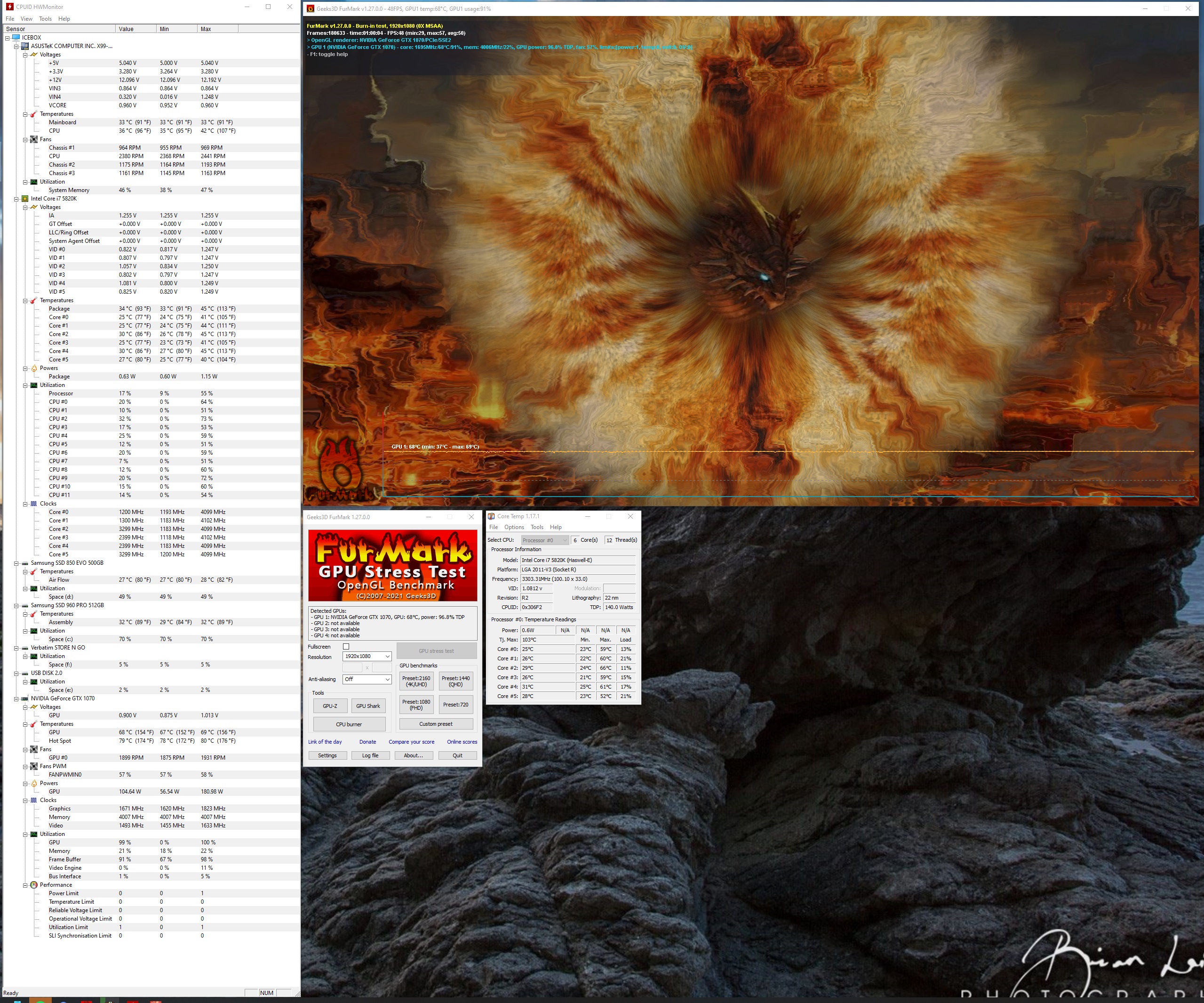Click the Max column header in HWMonitor

[218, 29]
